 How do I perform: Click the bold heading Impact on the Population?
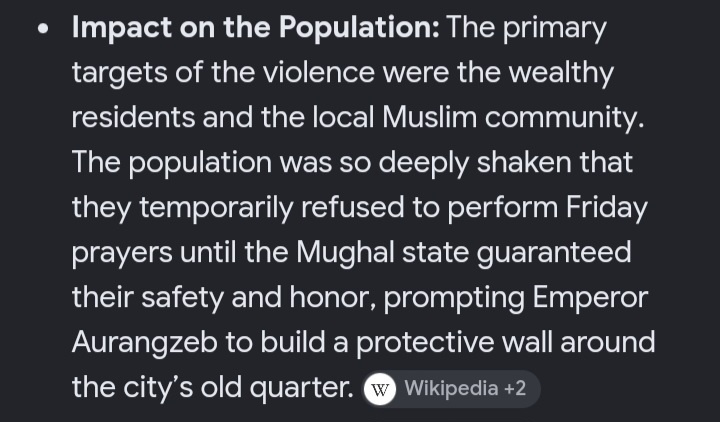[256, 28]
